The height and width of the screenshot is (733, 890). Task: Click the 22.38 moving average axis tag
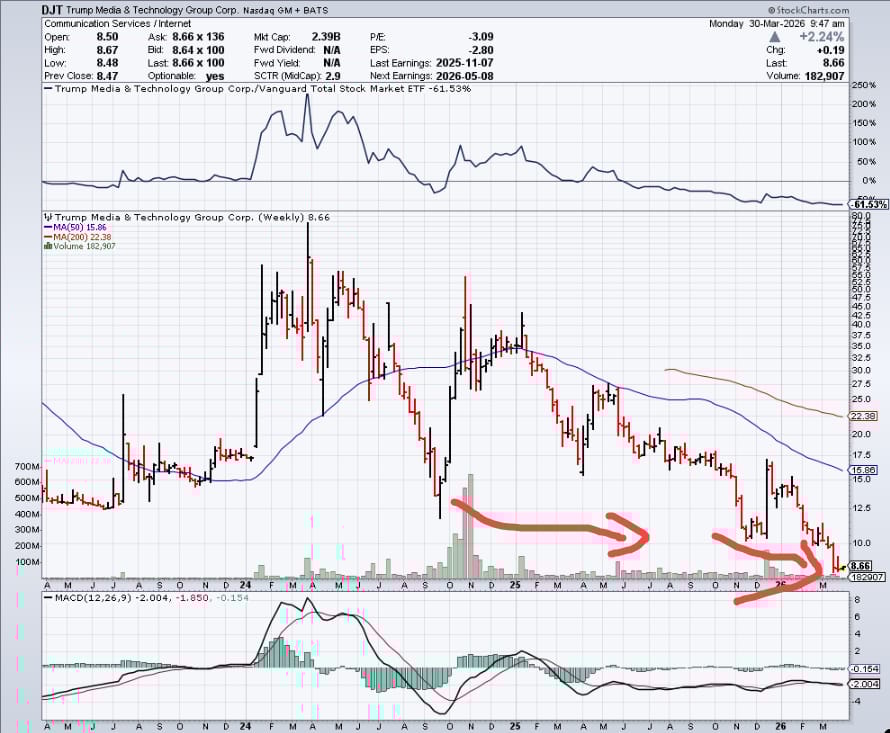pos(863,416)
